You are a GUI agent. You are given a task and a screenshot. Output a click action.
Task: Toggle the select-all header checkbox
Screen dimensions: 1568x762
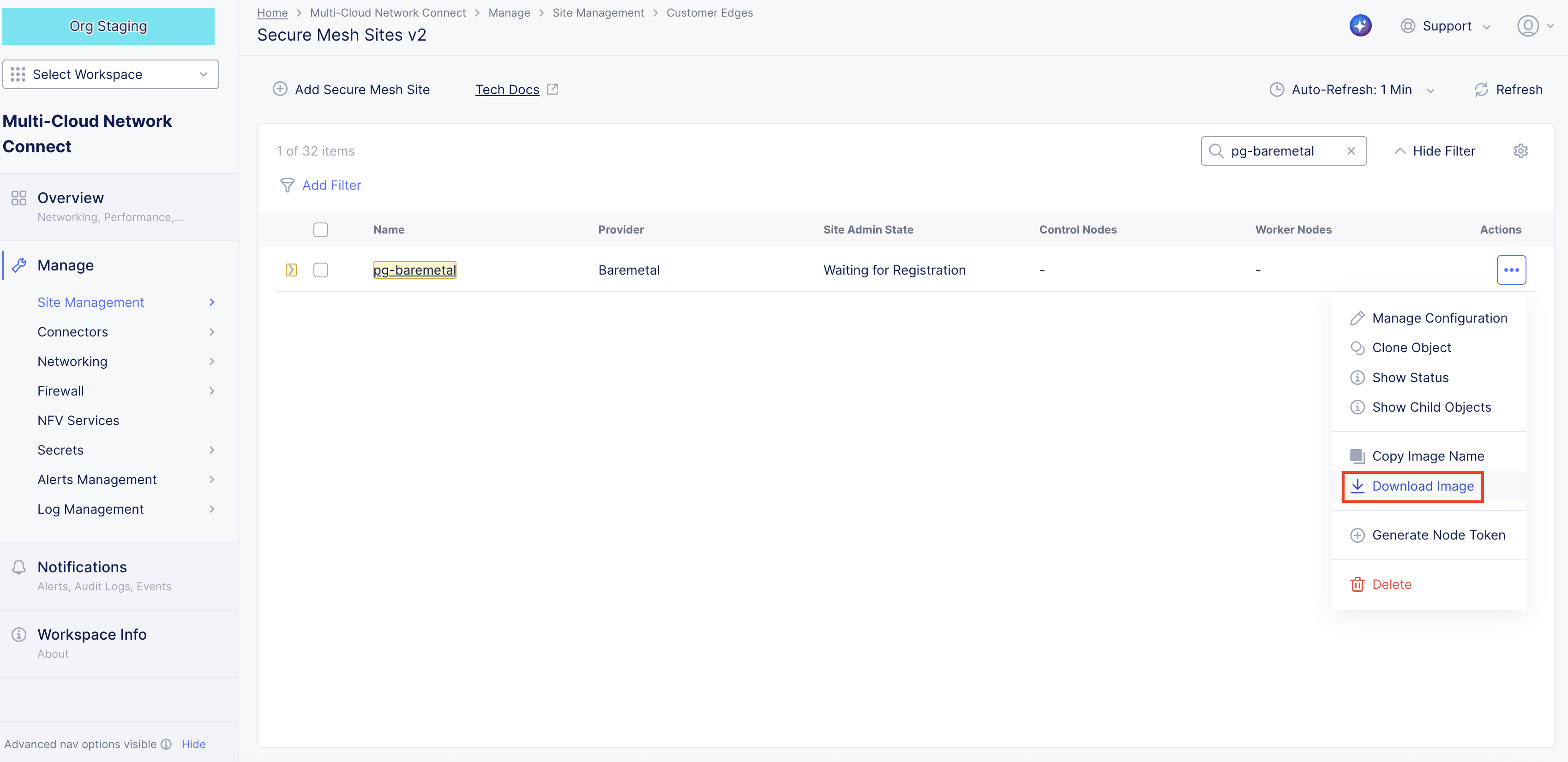[320, 229]
